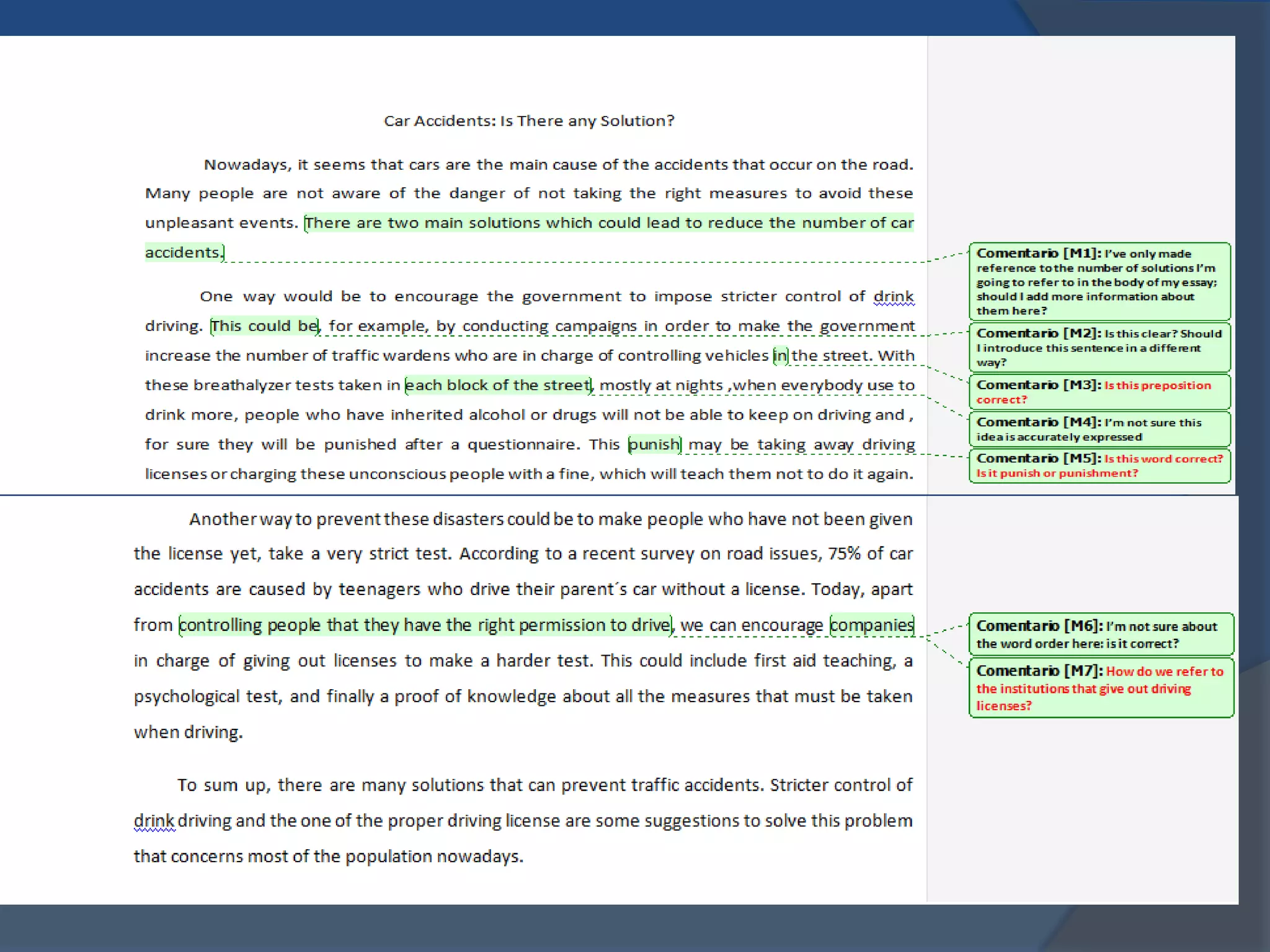Click highlighted preposition 'in' before 'the street'
This screenshot has width=1270, height=952.
(x=780, y=356)
